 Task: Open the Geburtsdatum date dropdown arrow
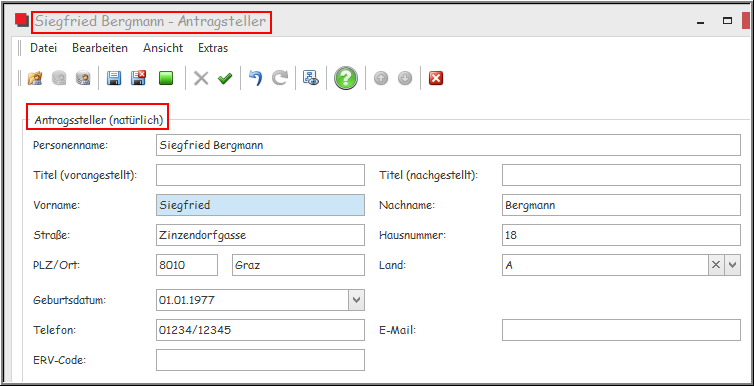[356, 300]
